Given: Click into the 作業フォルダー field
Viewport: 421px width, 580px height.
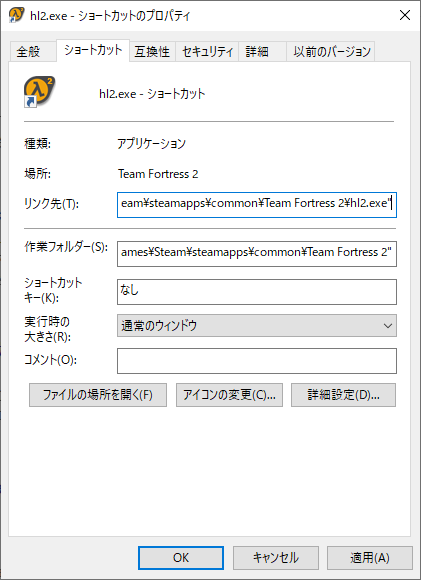Looking at the screenshot, I should pos(257,254).
